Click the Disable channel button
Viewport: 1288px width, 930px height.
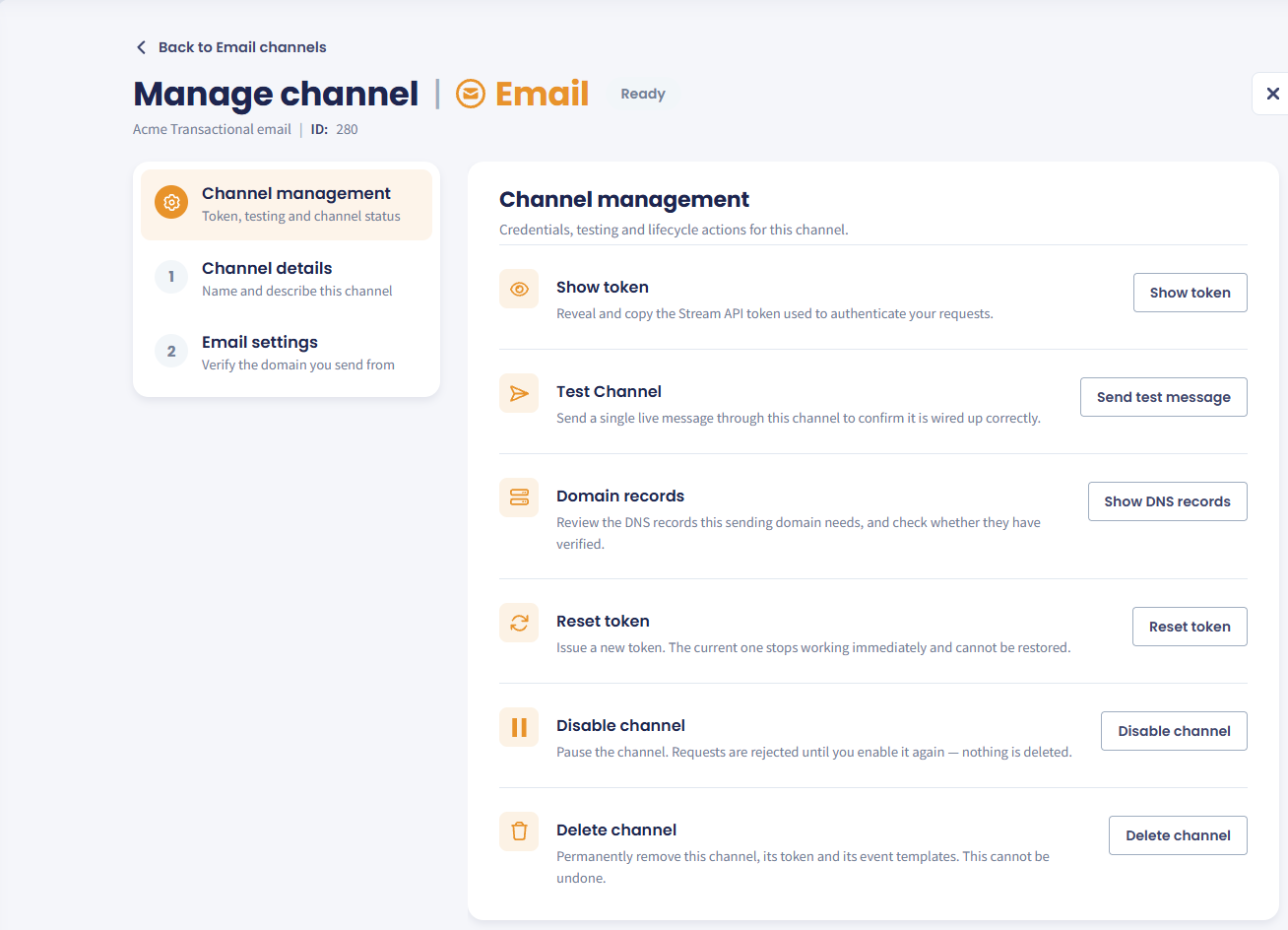(x=1174, y=731)
